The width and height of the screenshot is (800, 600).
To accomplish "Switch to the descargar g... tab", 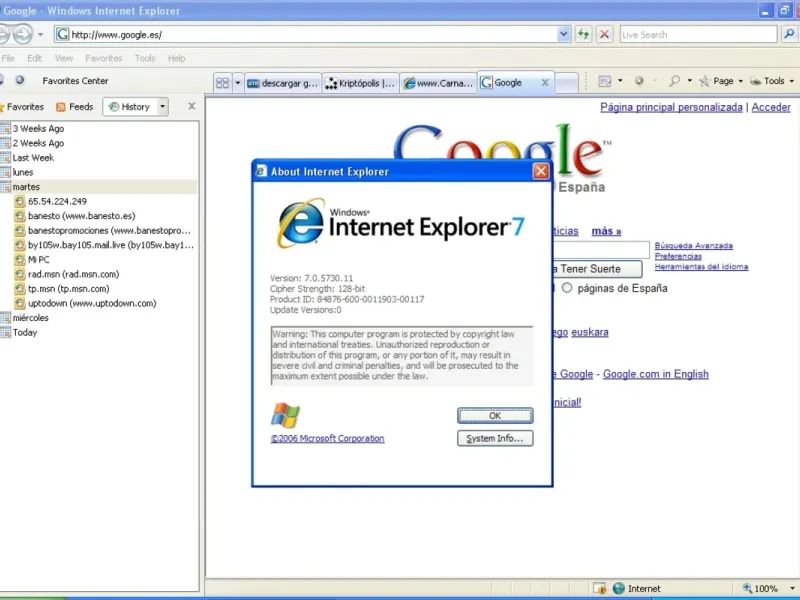I will pos(283,83).
